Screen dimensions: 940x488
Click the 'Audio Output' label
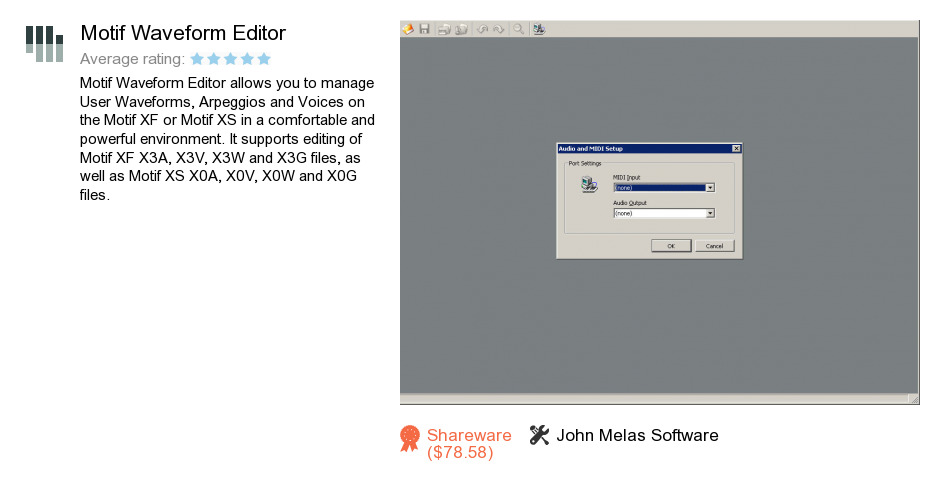coord(629,203)
